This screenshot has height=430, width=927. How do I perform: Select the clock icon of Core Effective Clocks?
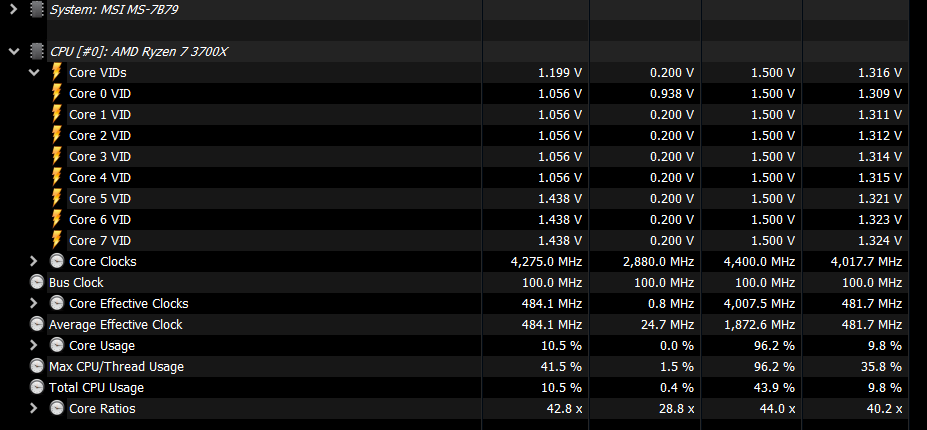point(57,303)
